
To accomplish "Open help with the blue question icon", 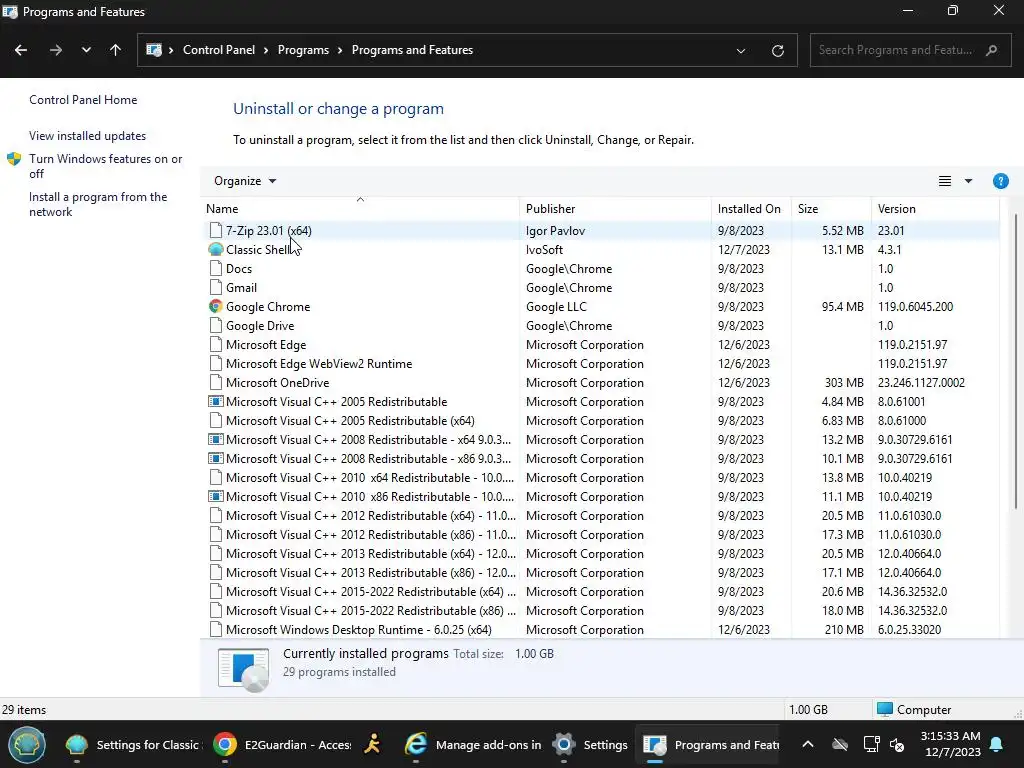I will [1000, 181].
